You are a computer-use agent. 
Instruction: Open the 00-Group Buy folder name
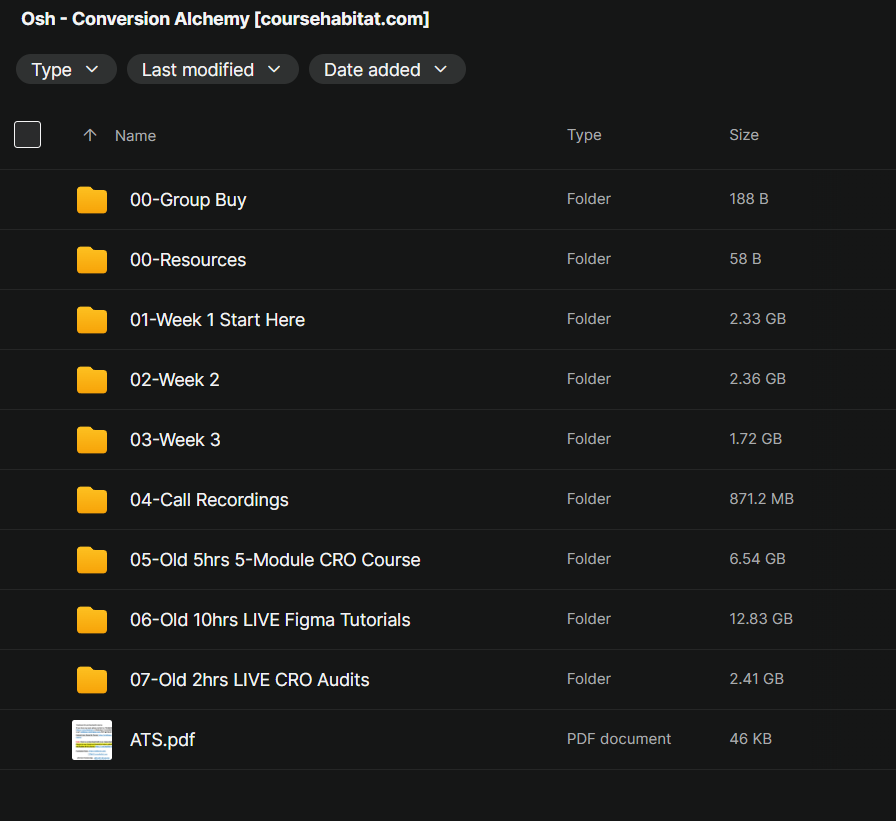(x=188, y=200)
